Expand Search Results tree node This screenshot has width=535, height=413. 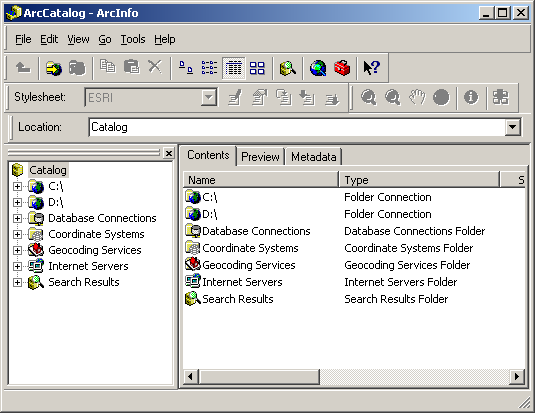(x=17, y=283)
